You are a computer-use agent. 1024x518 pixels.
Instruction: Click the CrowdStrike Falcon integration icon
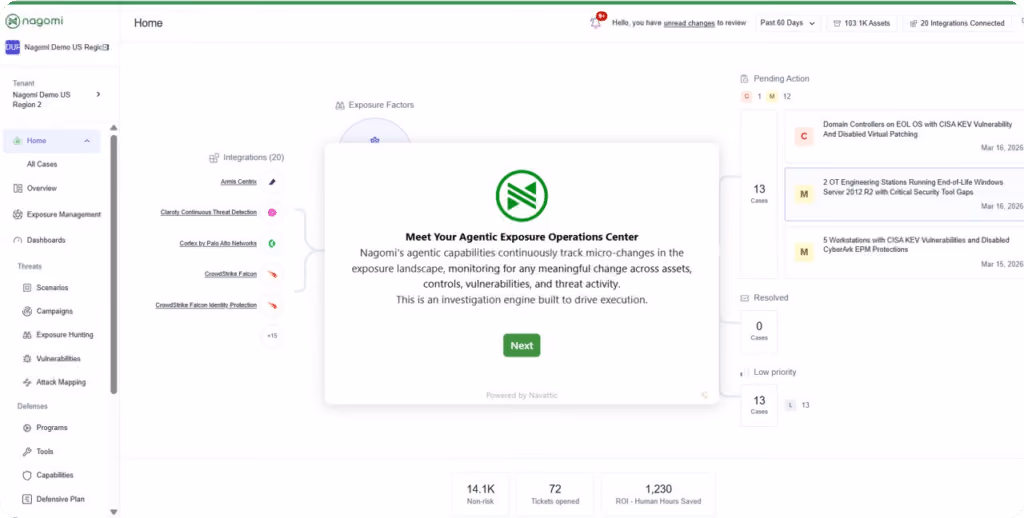click(x=272, y=274)
